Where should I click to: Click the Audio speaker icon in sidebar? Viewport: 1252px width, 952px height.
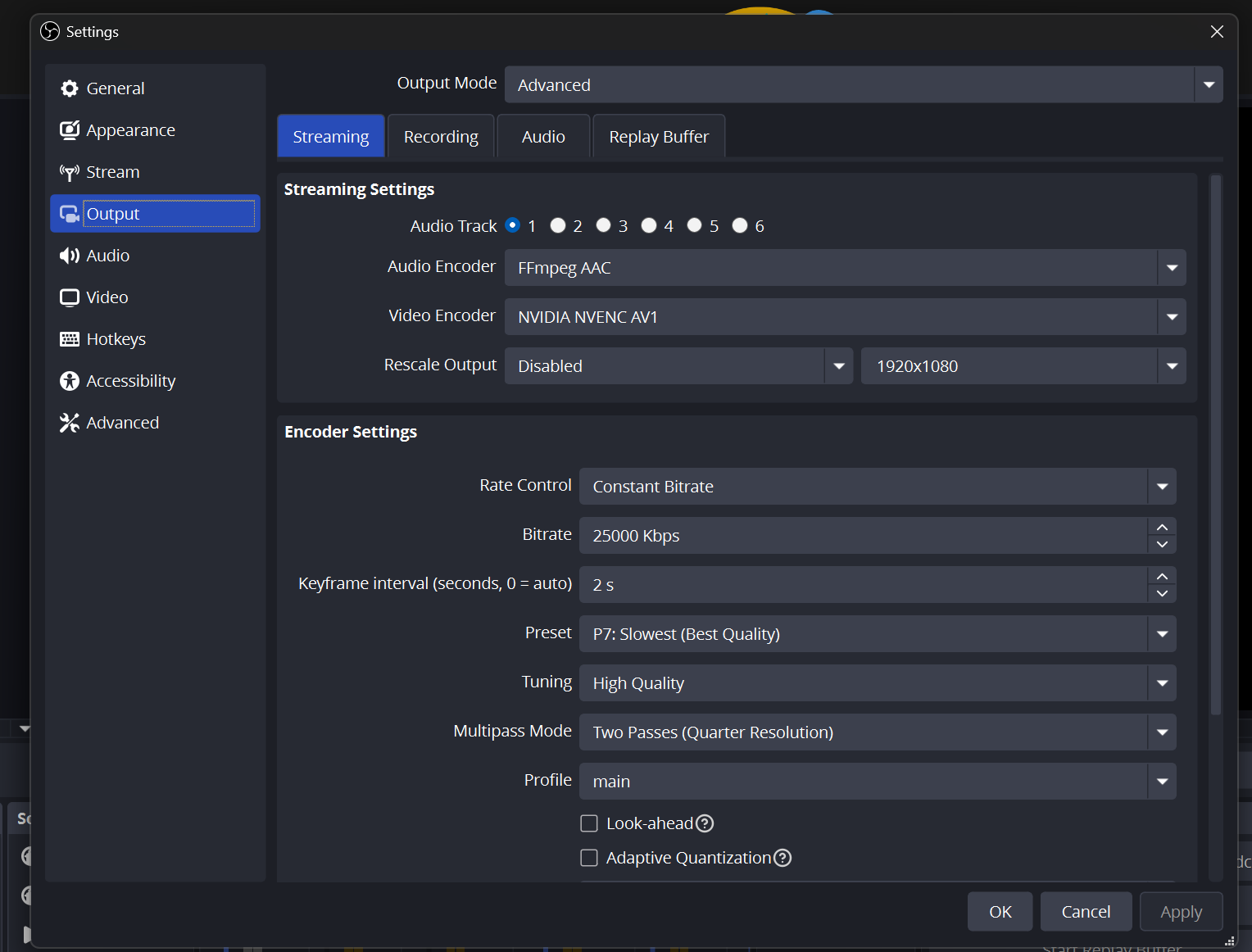(x=70, y=256)
